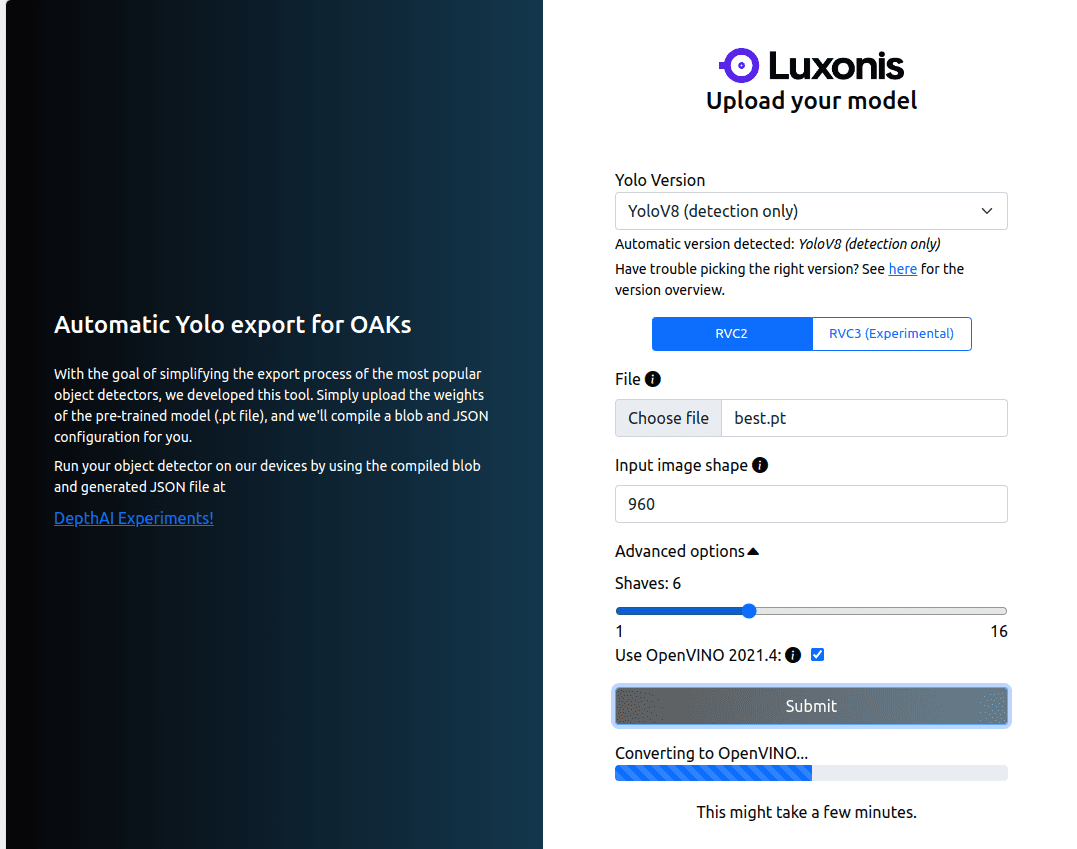
Task: Click the OpenVINO 2021.4 info icon
Action: [x=793, y=655]
